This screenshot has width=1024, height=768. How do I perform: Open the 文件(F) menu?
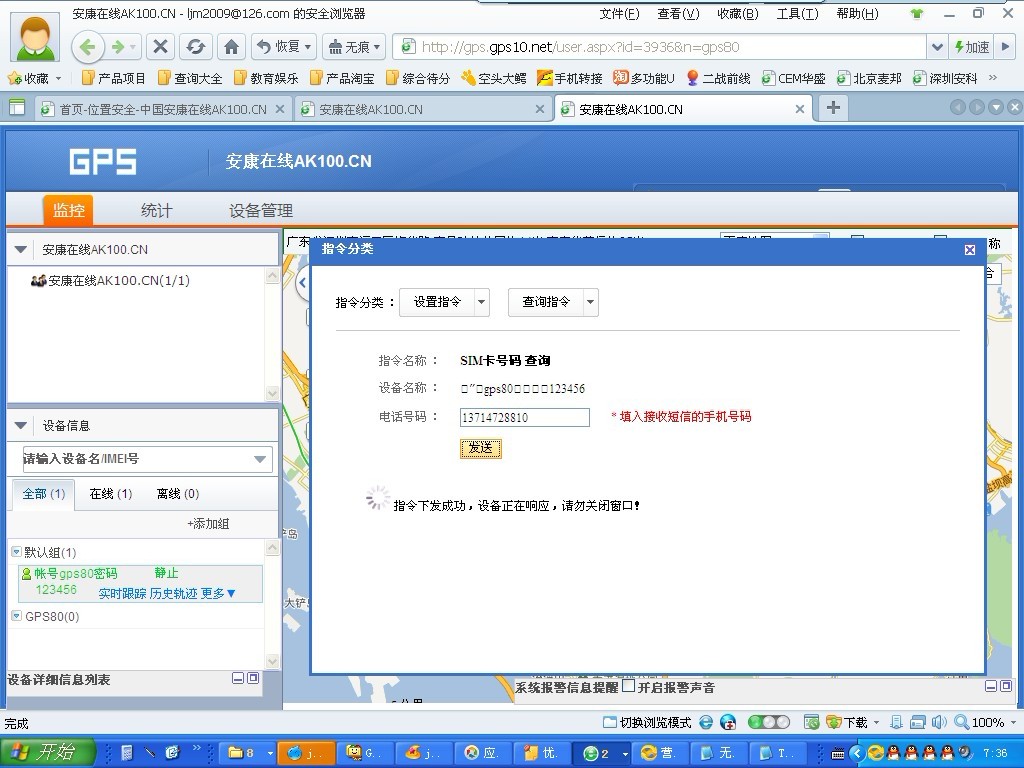tap(619, 14)
